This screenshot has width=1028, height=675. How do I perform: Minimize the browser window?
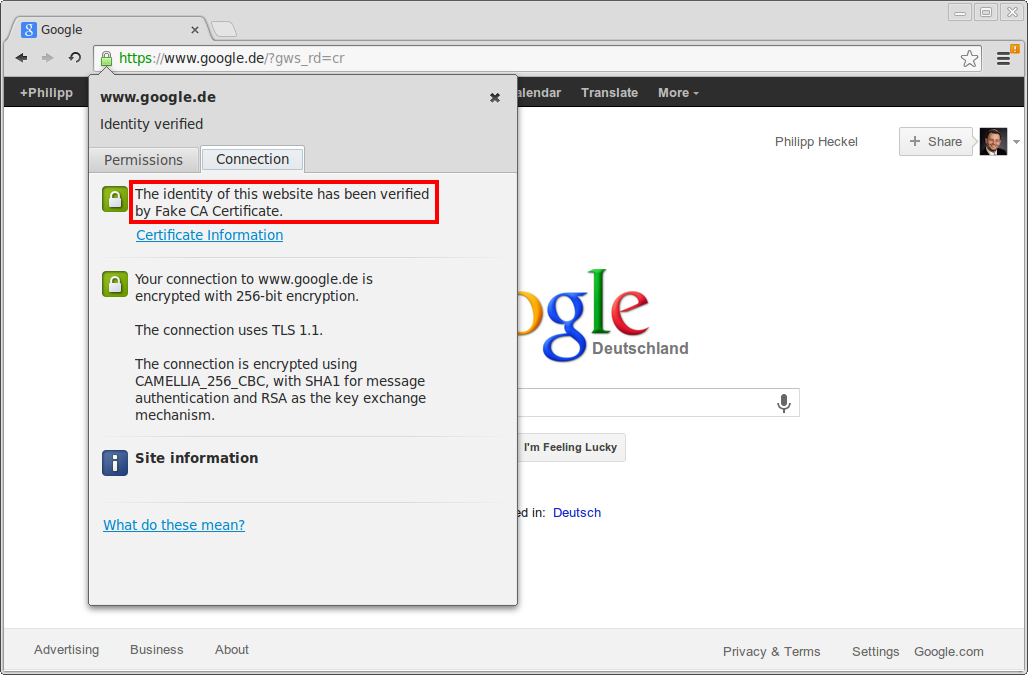(960, 12)
